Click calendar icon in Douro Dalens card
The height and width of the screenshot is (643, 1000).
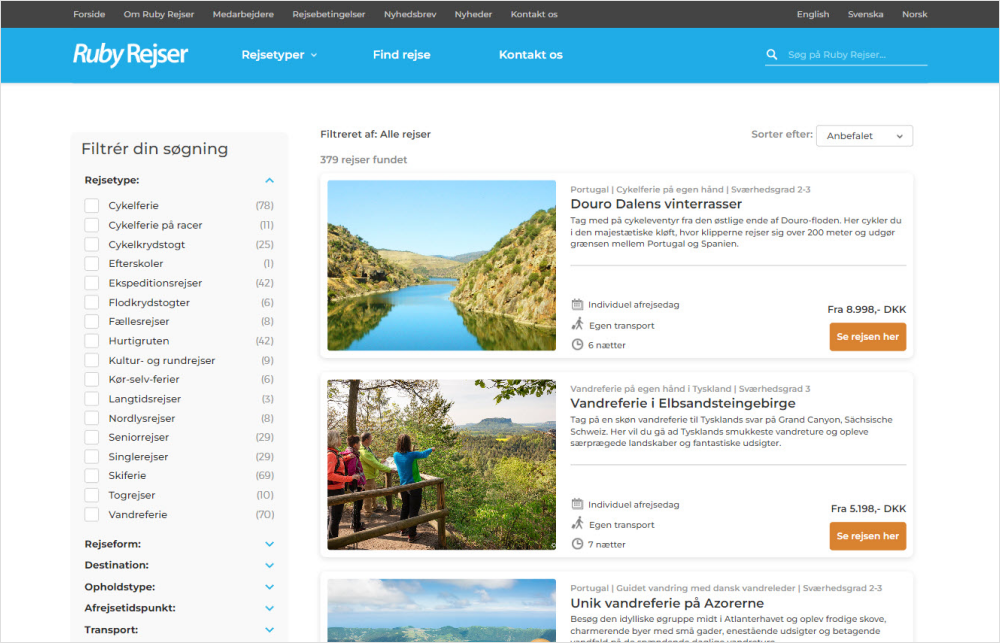point(577,304)
